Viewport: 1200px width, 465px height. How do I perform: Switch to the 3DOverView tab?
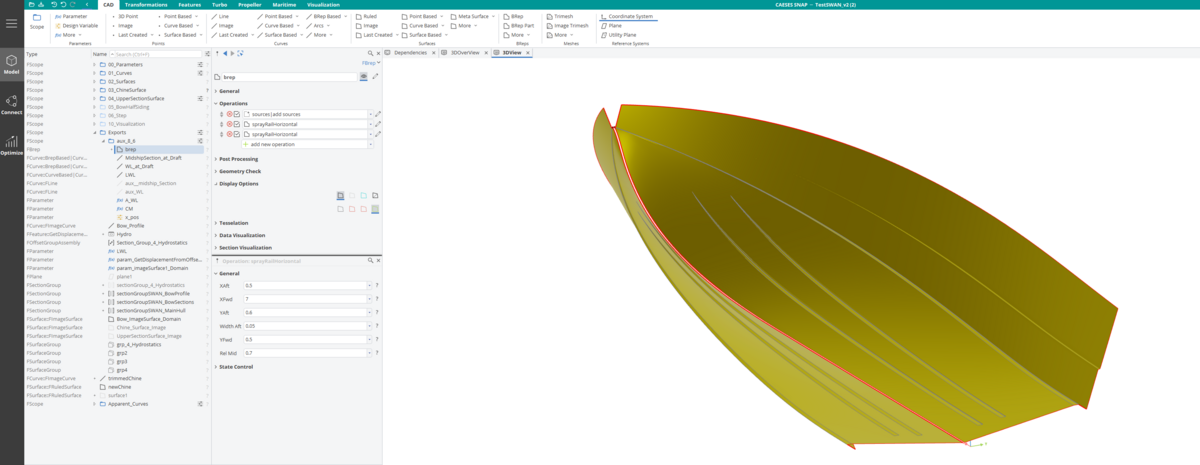click(464, 52)
